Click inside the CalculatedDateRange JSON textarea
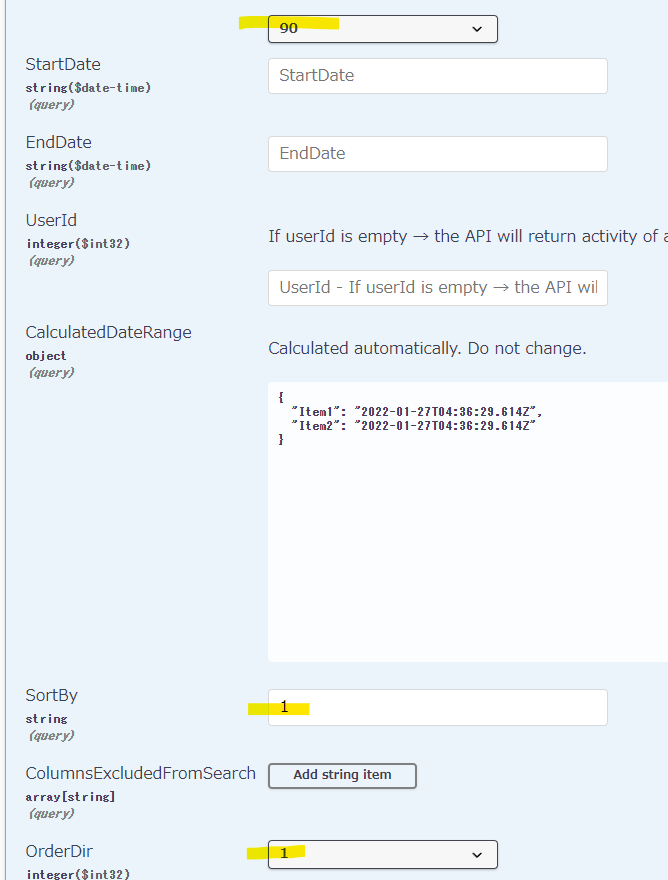668x880 pixels. point(467,540)
